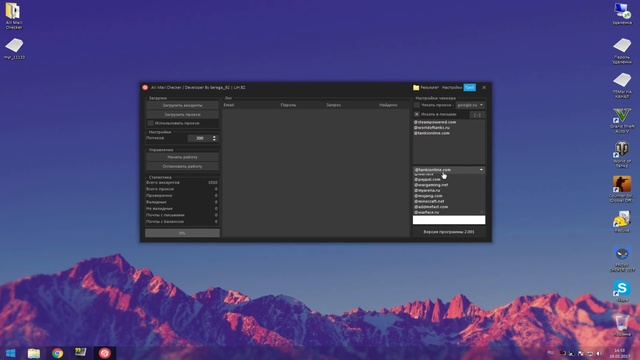Choose @mojang.com from the dropdown list
The width and height of the screenshot is (640, 360).
click(428, 196)
